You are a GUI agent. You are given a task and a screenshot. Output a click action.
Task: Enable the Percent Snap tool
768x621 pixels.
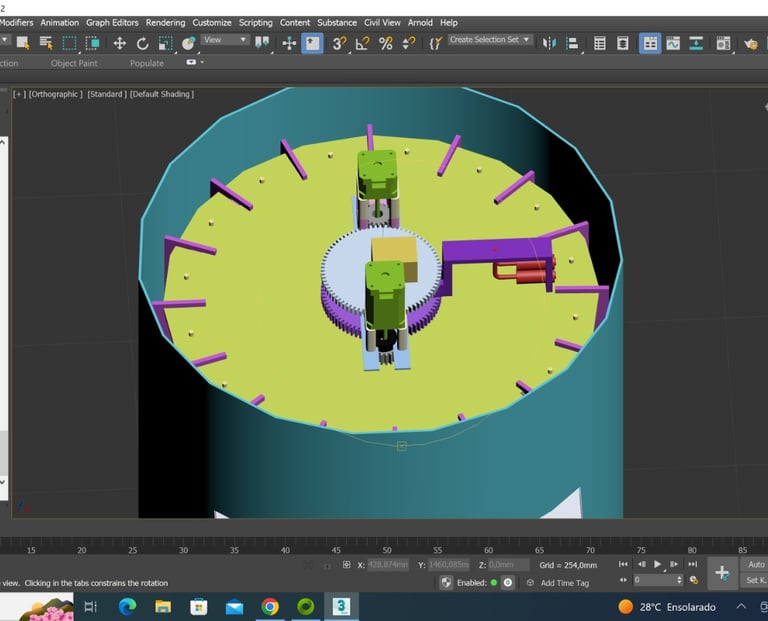(385, 43)
